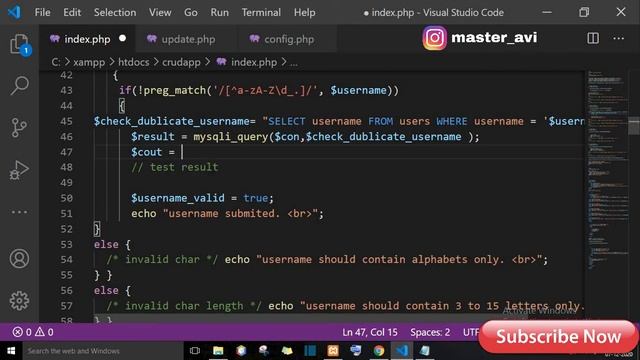Click crudapp in breadcrumb path
The height and width of the screenshot is (360, 640).
point(181,62)
